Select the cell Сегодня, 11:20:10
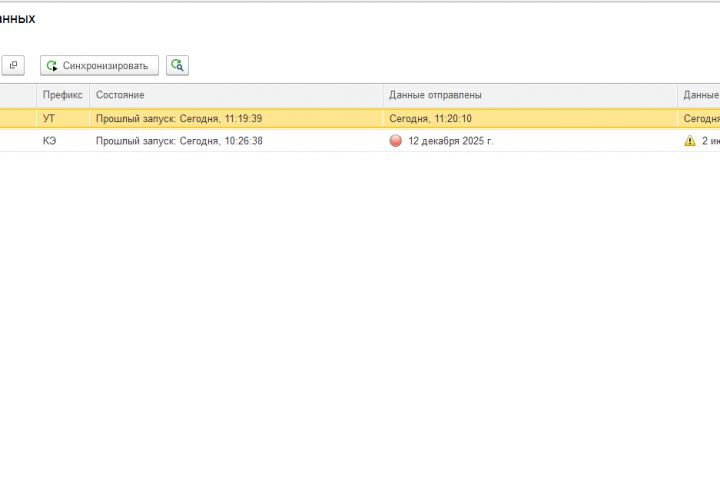Image resolution: width=720 pixels, height=480 pixels. 530,119
